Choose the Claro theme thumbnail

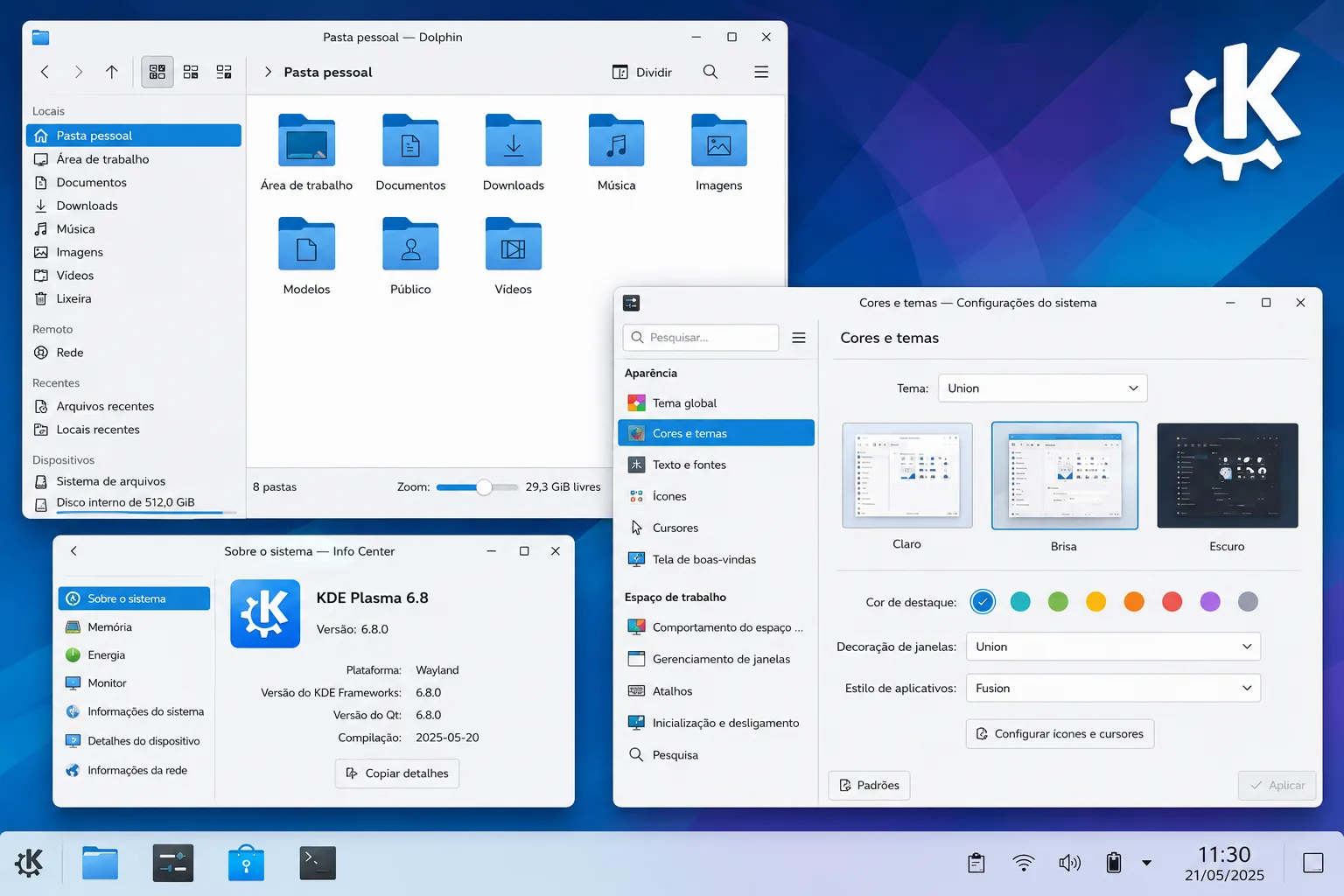(x=907, y=476)
